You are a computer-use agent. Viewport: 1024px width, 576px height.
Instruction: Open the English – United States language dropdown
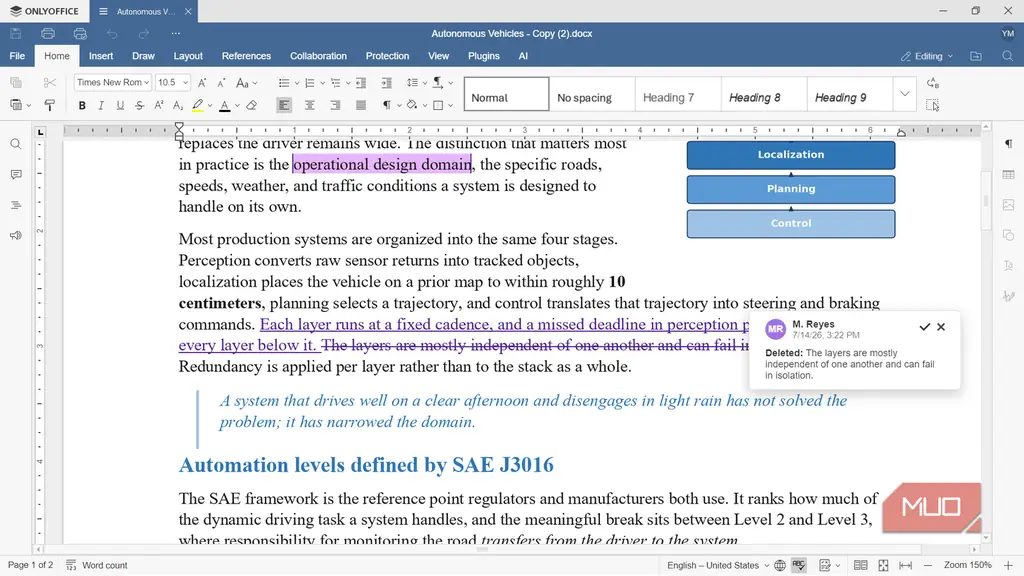[x=718, y=565]
